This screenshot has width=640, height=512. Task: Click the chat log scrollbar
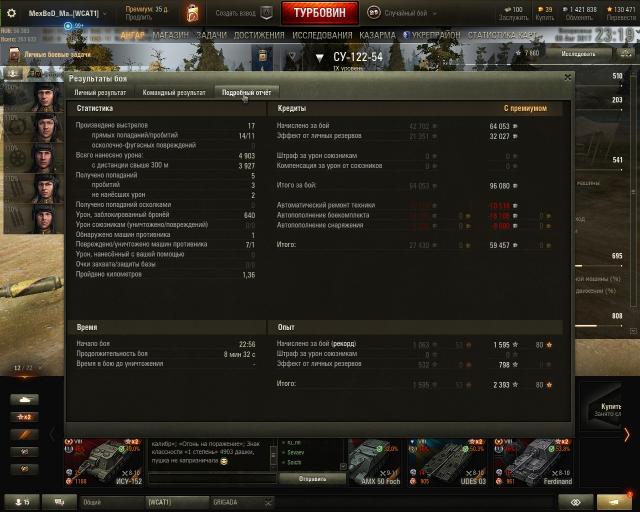(273, 455)
